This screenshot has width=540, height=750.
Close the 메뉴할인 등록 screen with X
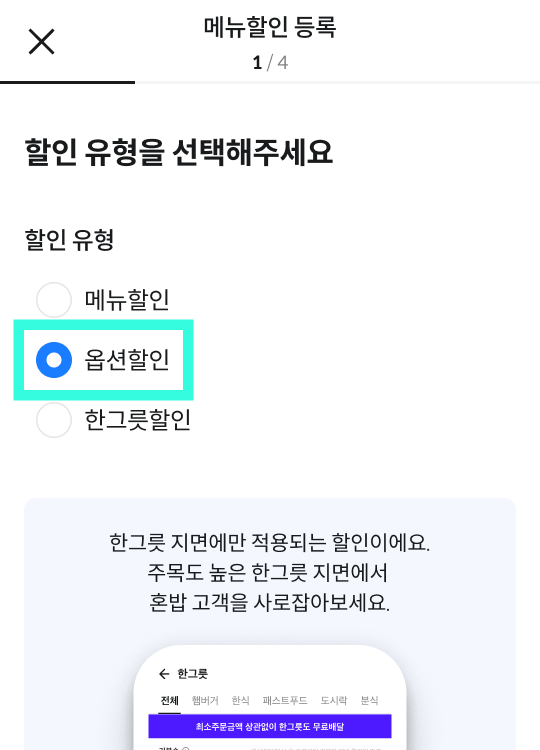pos(42,42)
